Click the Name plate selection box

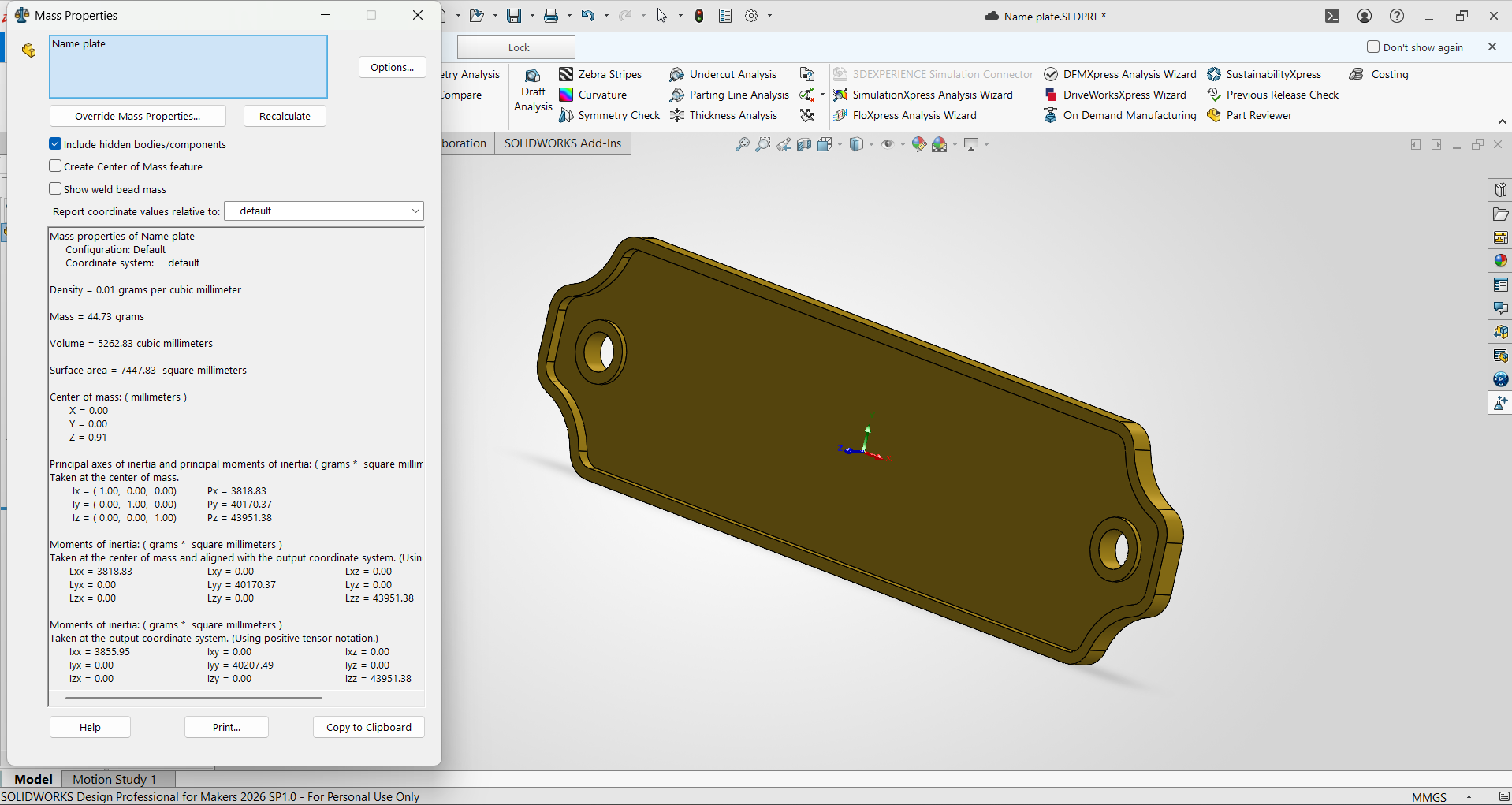188,66
